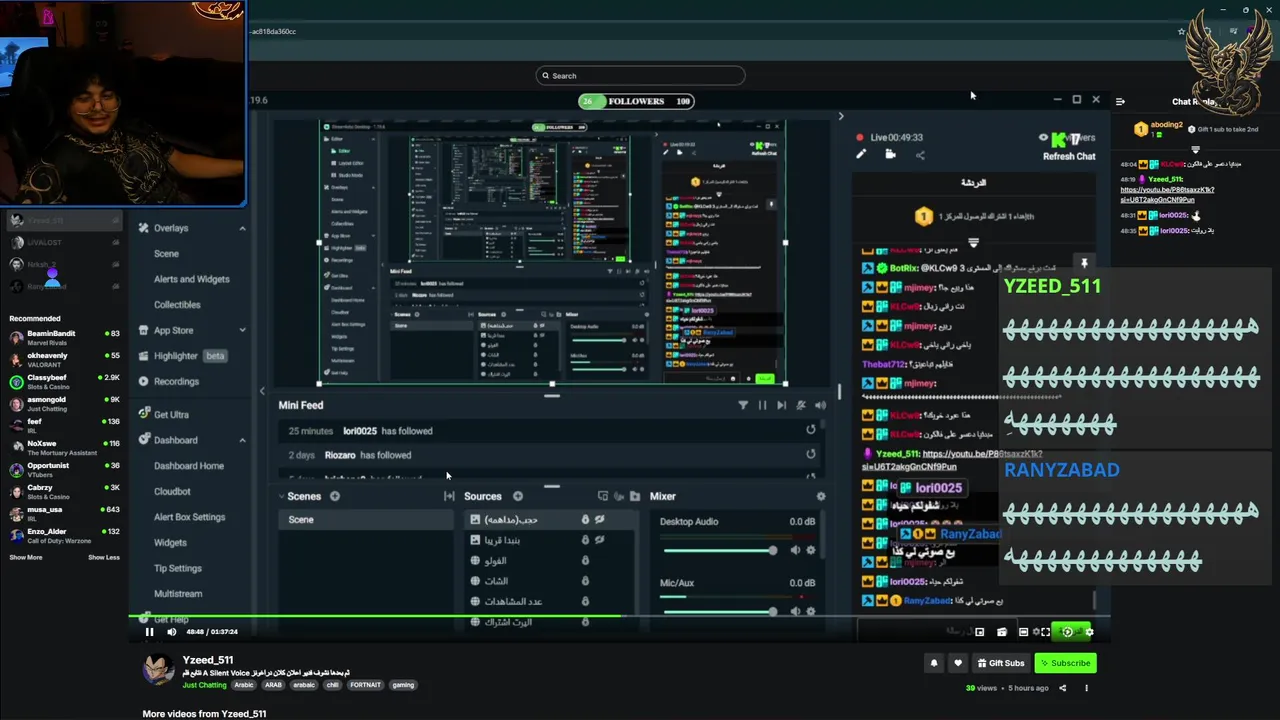The width and height of the screenshot is (1280, 720).
Task: Click Show More in Recommended
Action: coord(26,557)
